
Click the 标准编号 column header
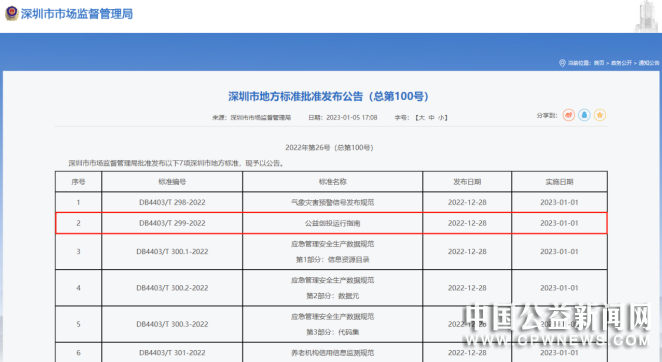(x=172, y=182)
